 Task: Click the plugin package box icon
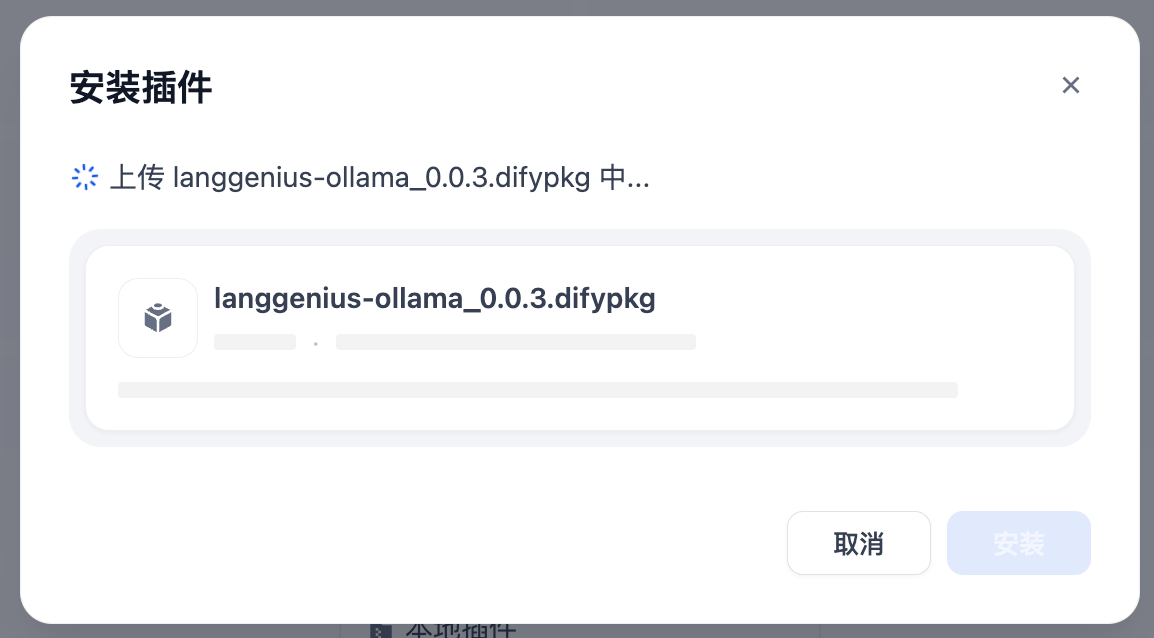click(x=158, y=318)
